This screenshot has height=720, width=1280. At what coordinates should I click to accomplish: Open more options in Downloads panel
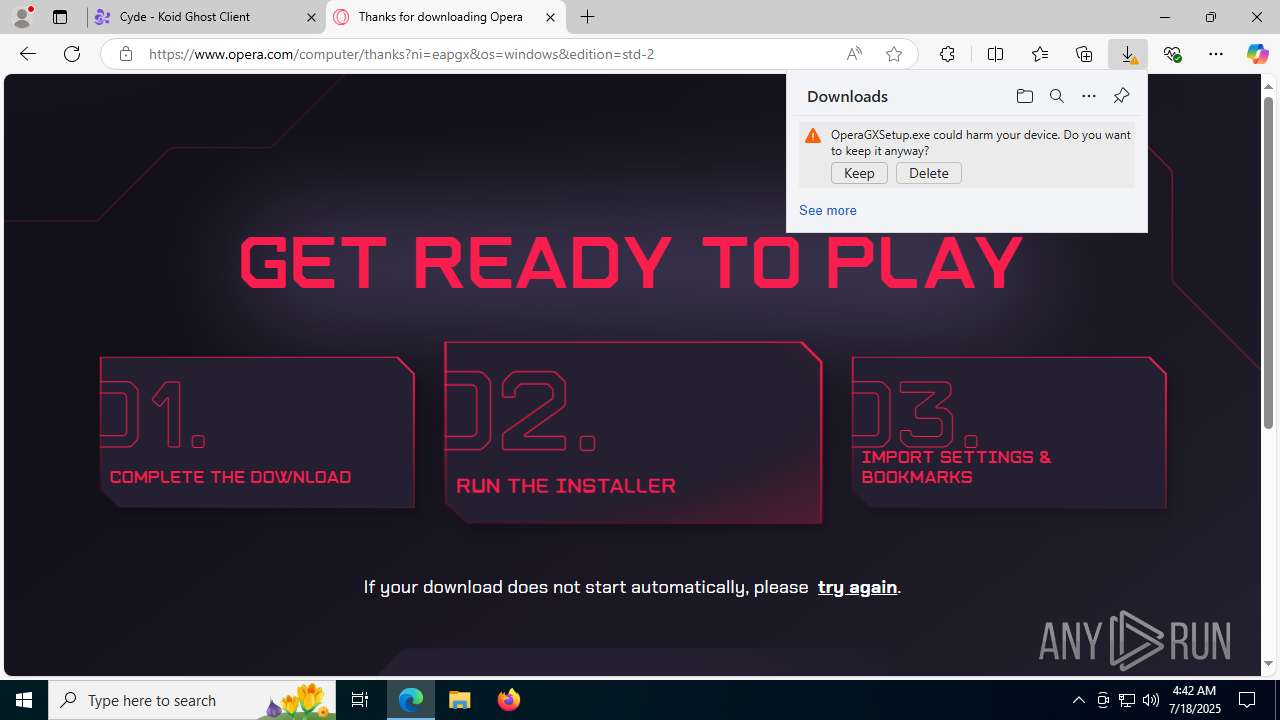pyautogui.click(x=1089, y=96)
